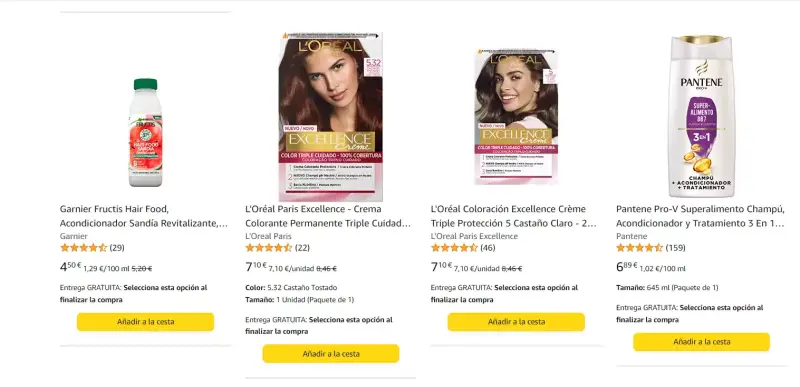Add the L'Oréal 5 Castaño Claro to the basket
This screenshot has width=800, height=387.
point(516,322)
